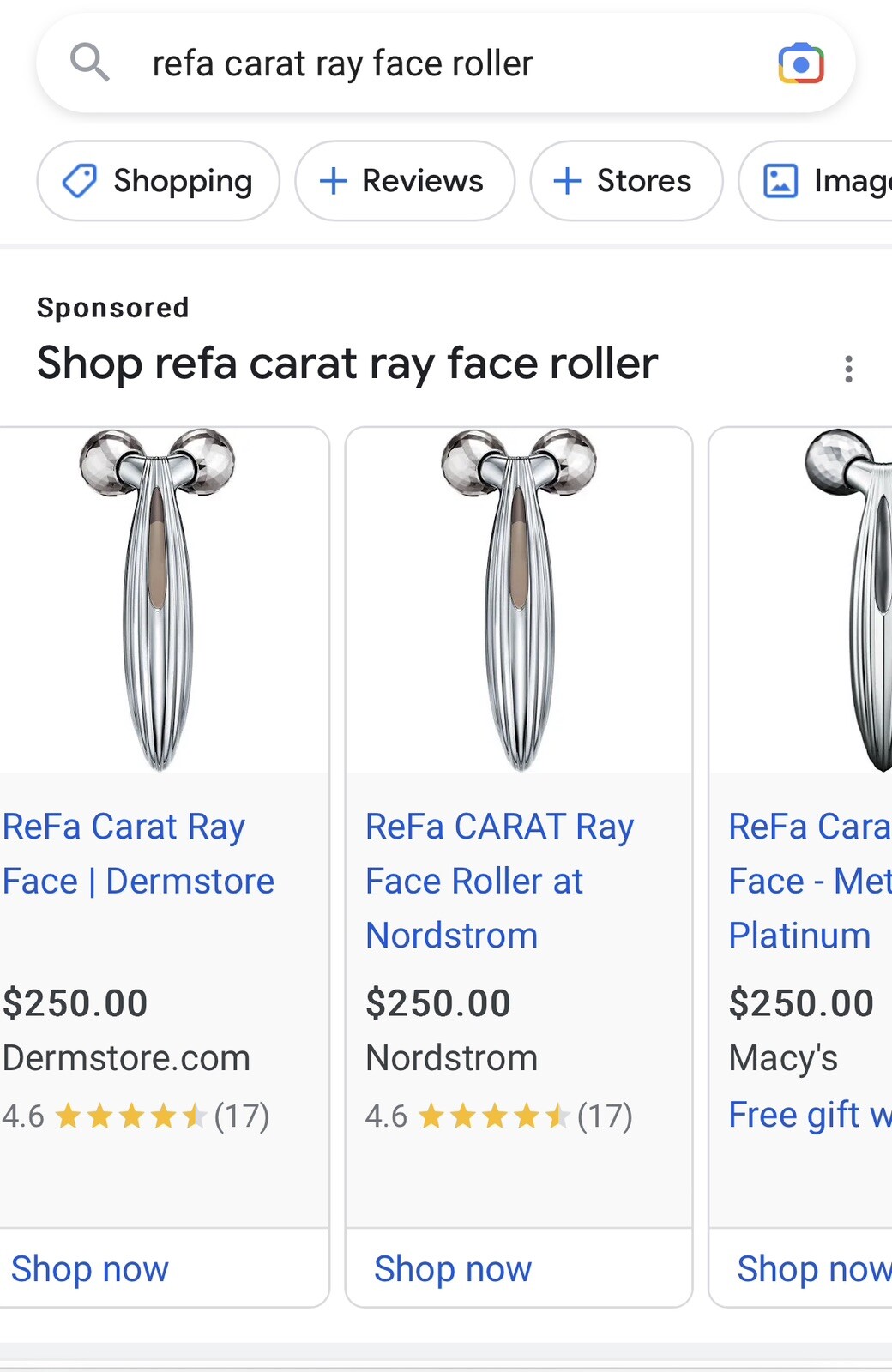Tap the magnifying glass search icon

point(89,63)
